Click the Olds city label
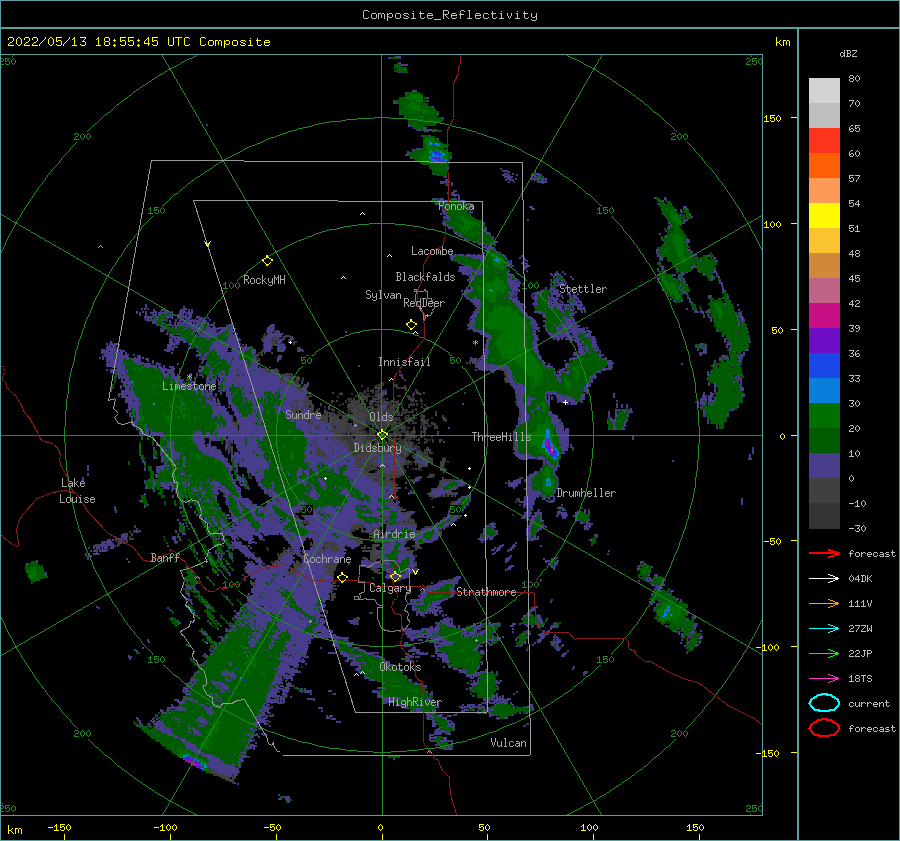This screenshot has width=900, height=841. point(381,416)
